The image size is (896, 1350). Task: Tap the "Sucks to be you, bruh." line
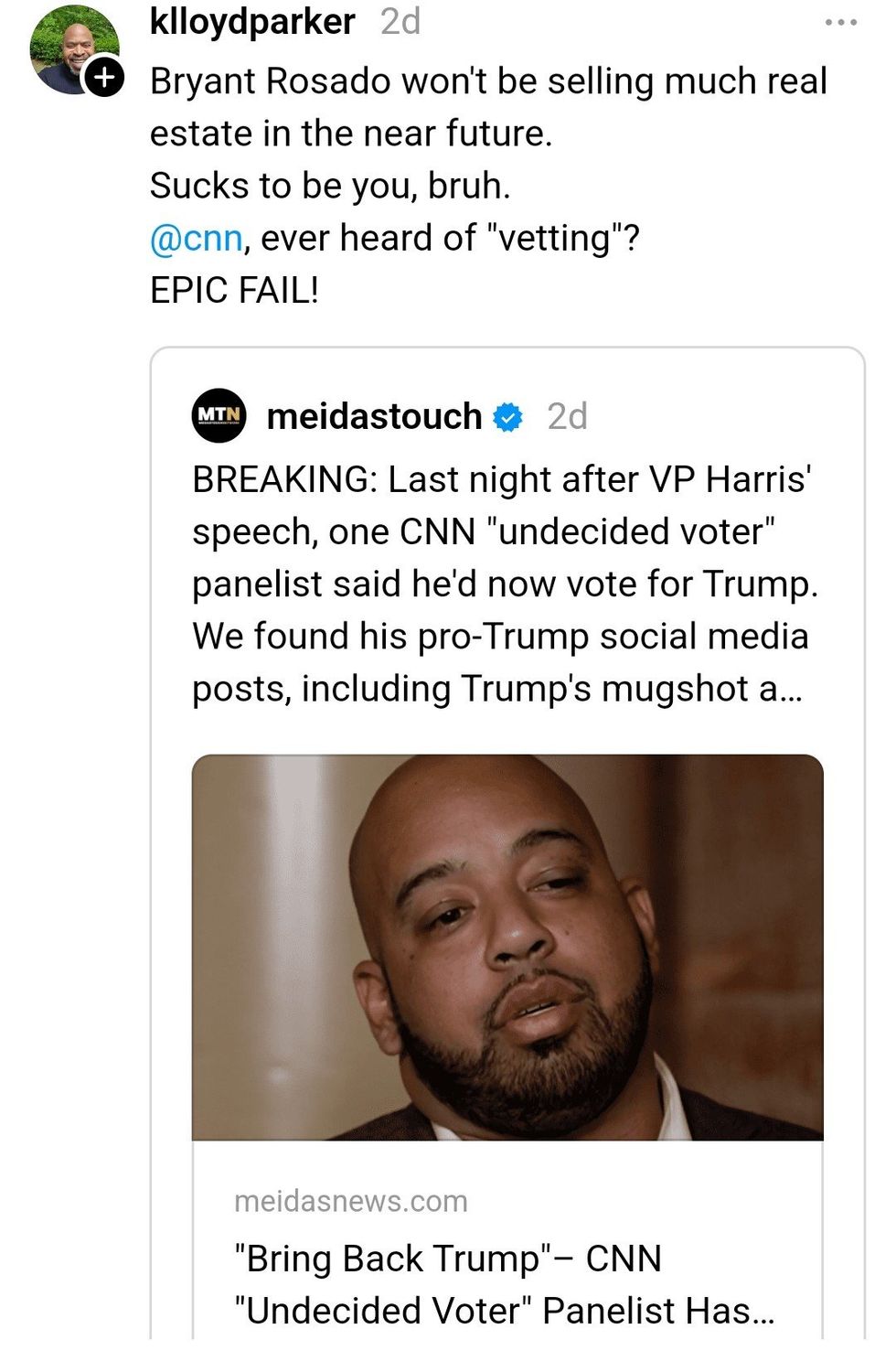pyautogui.click(x=330, y=186)
